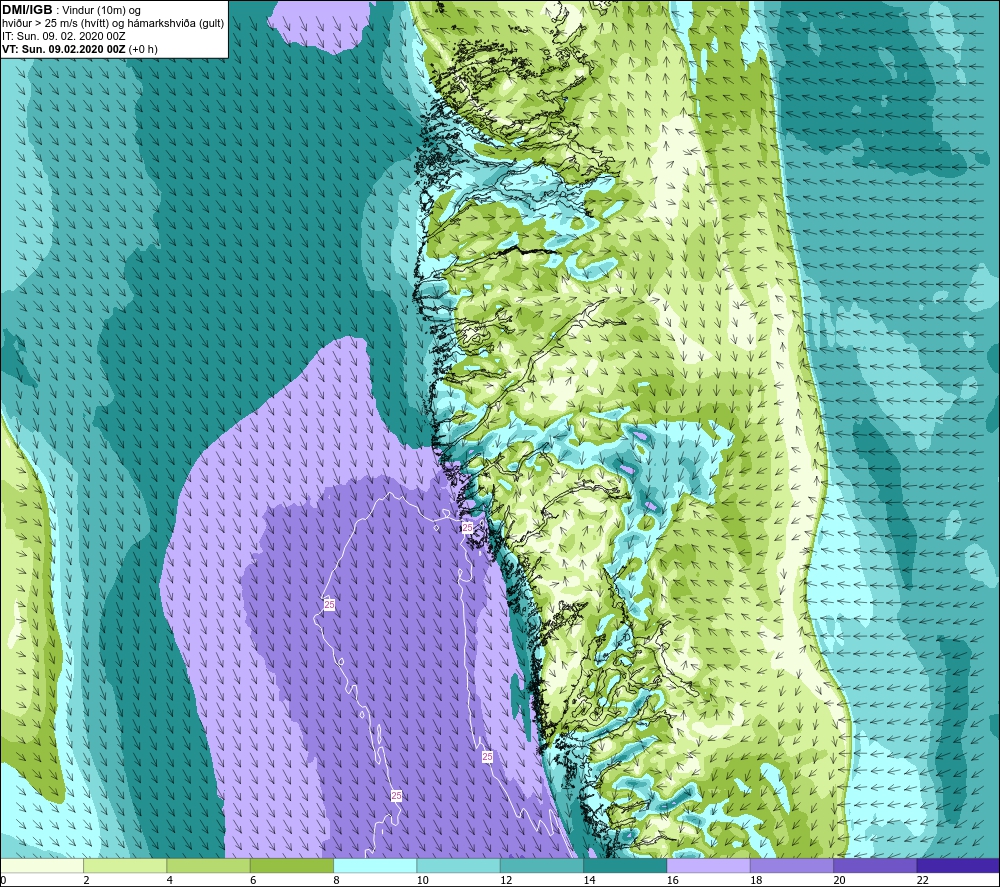Click the "8" scale label on the color bar
The image size is (1000, 887).
click(336, 880)
